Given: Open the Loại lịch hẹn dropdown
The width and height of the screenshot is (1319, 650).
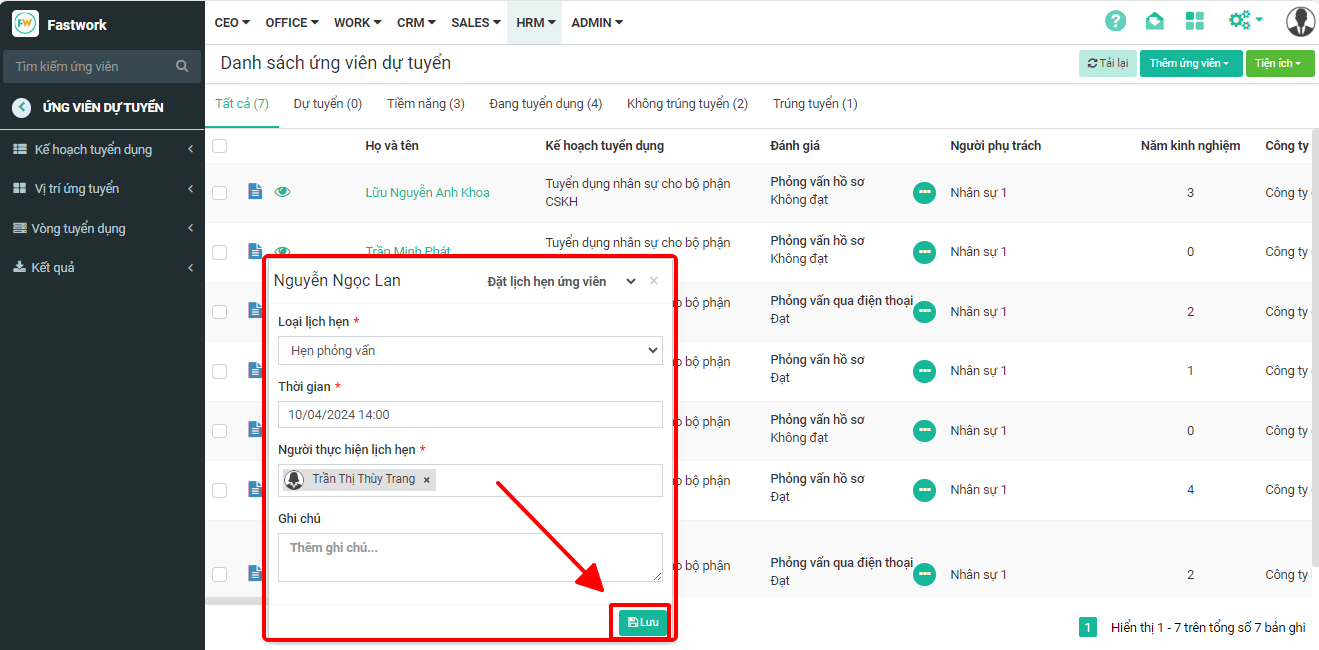Looking at the screenshot, I should coord(470,350).
